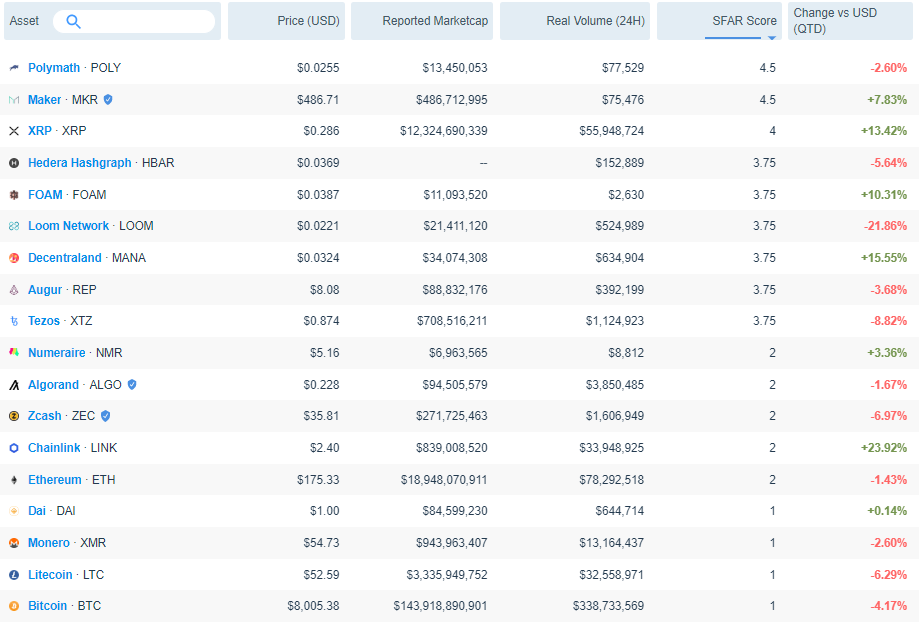This screenshot has width=919, height=623.
Task: Click Numeraire price $5.16
Action: (325, 353)
